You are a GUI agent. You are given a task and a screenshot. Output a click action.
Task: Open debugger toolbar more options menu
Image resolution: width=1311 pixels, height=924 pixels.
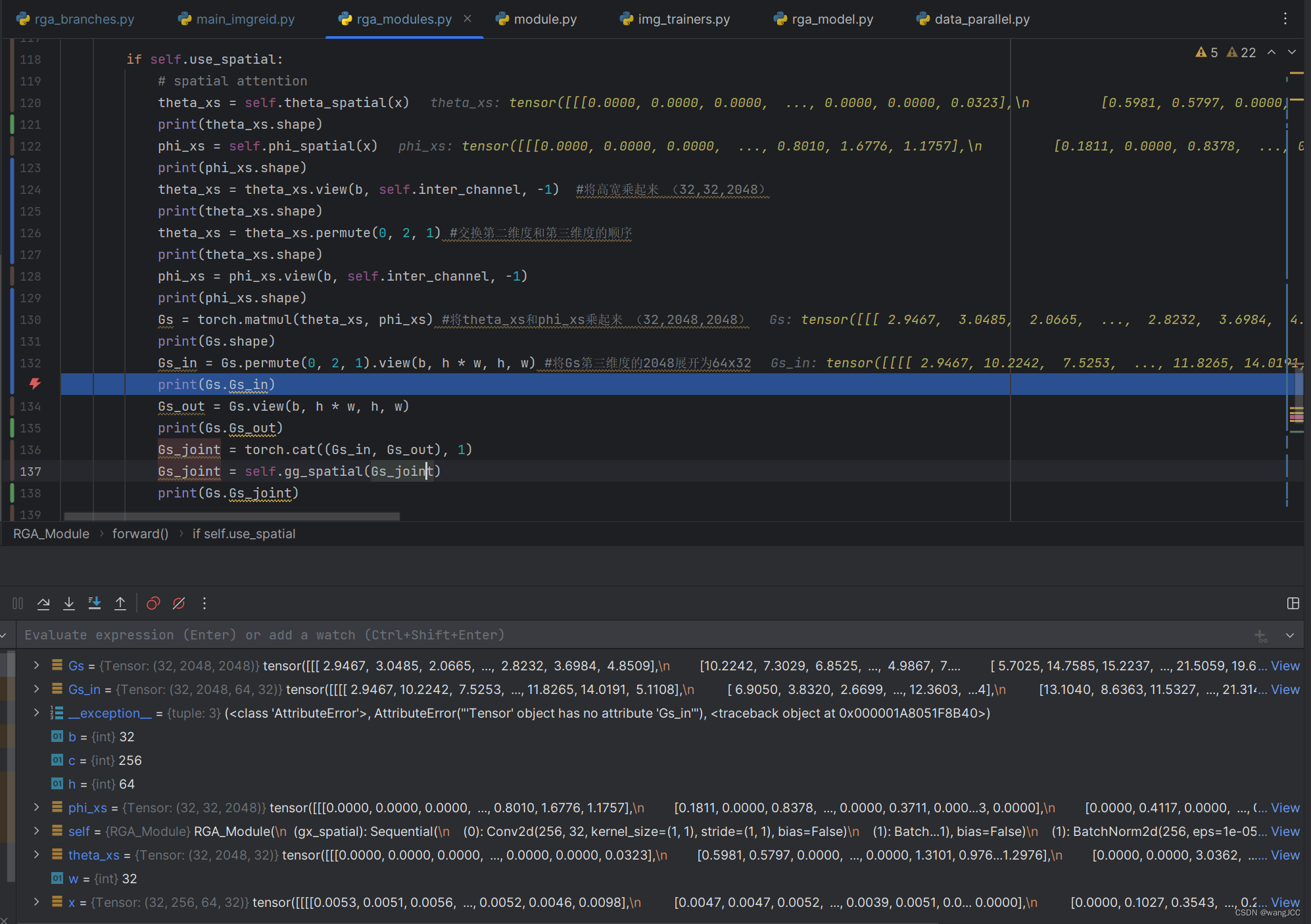click(204, 603)
